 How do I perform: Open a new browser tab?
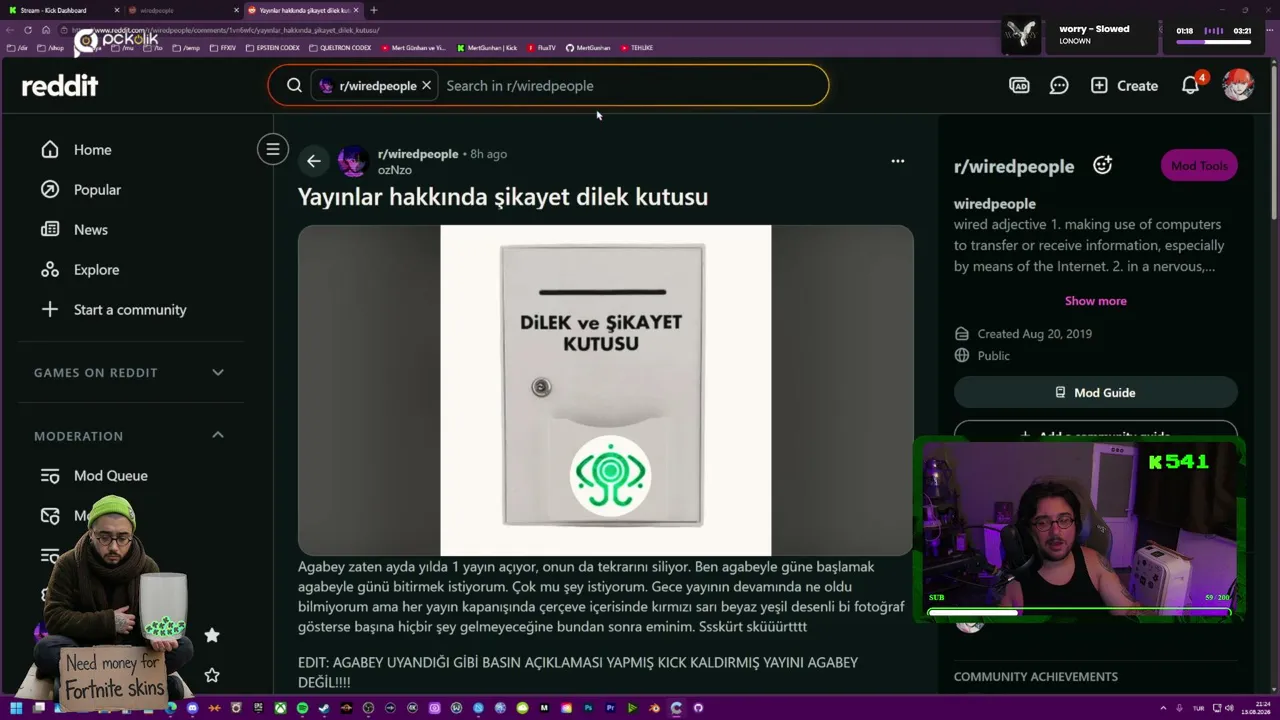[373, 10]
